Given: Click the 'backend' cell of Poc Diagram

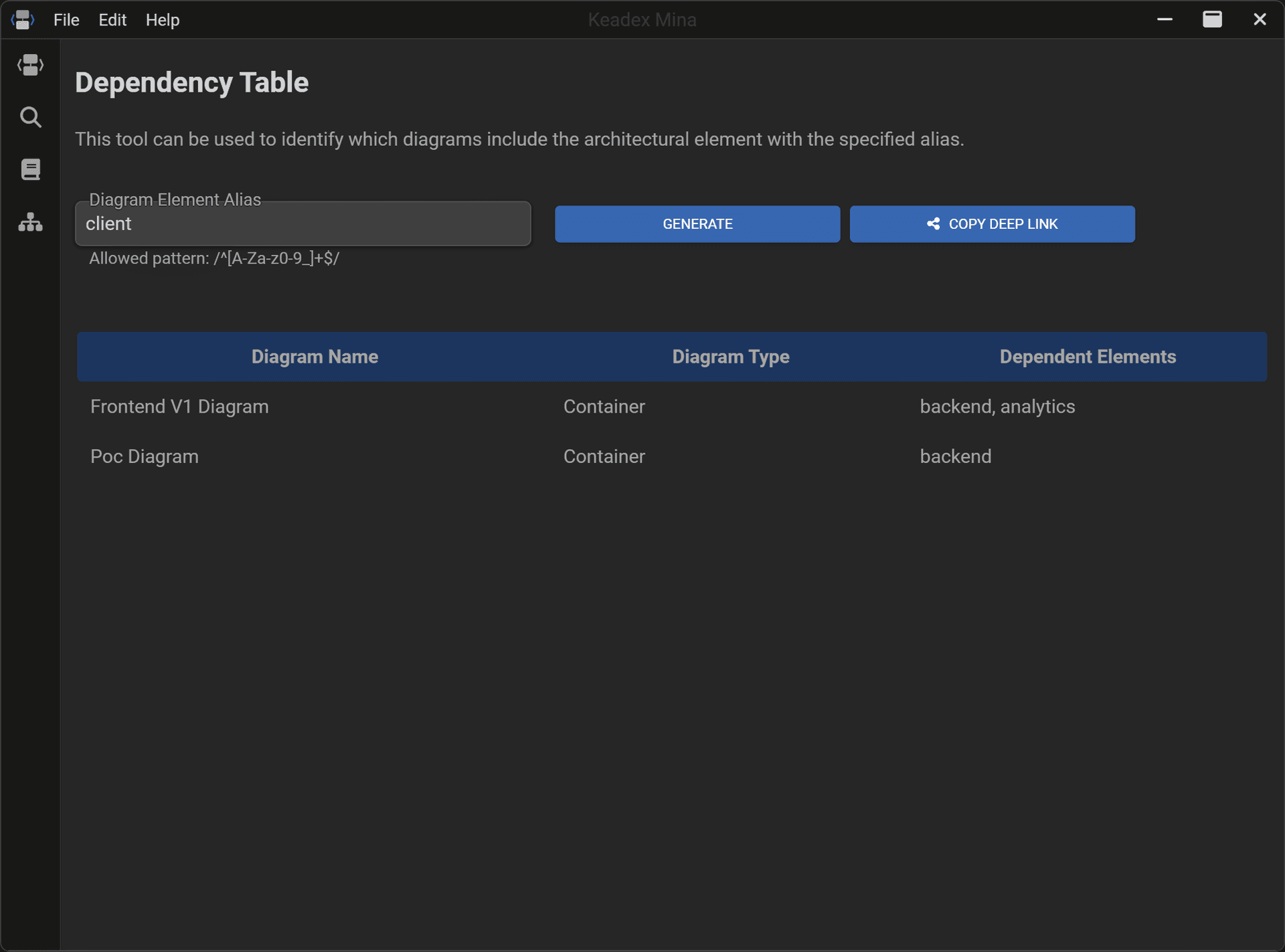Looking at the screenshot, I should click(956, 456).
